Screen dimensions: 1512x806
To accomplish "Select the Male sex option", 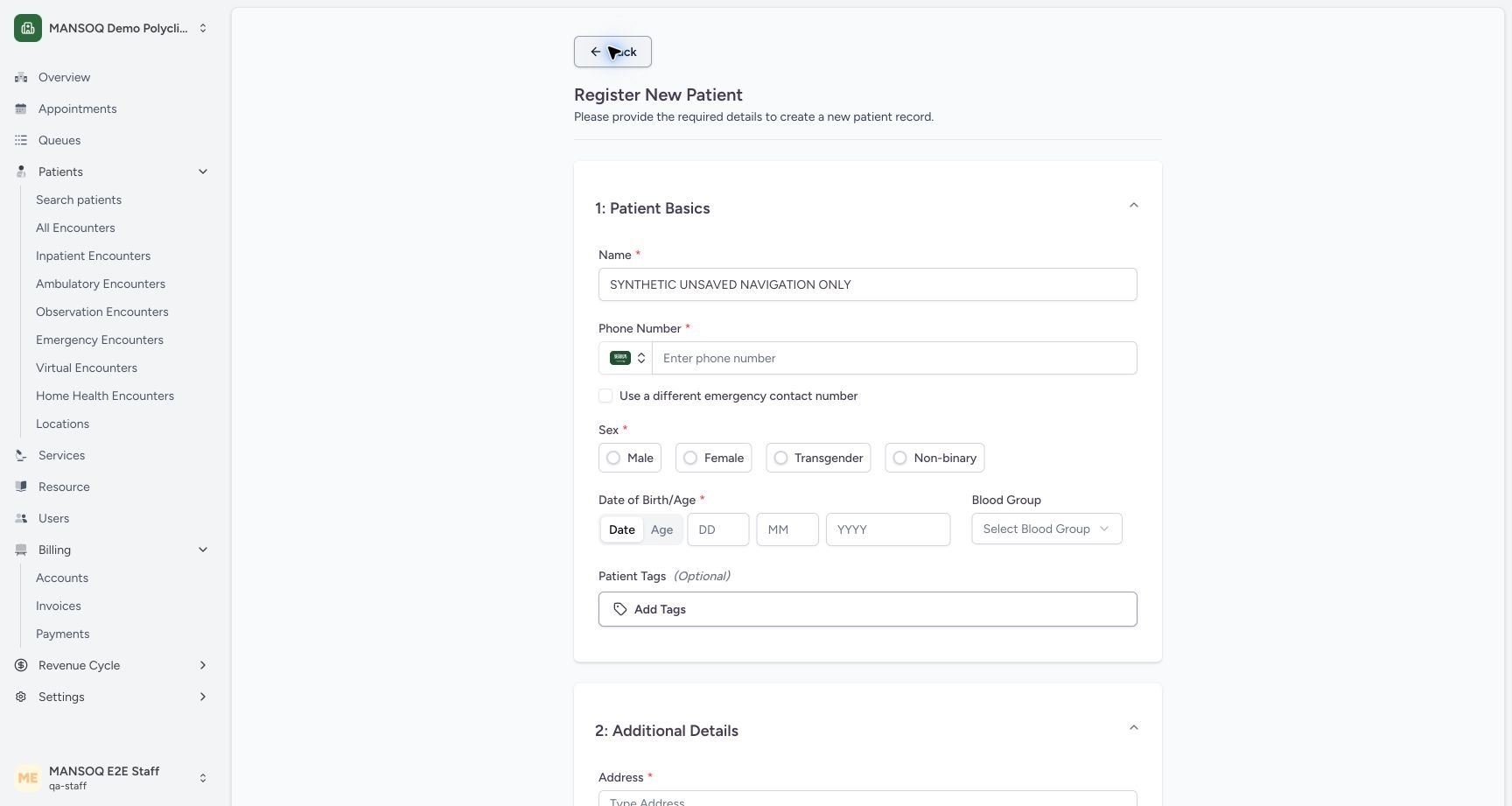I will pos(630,458).
